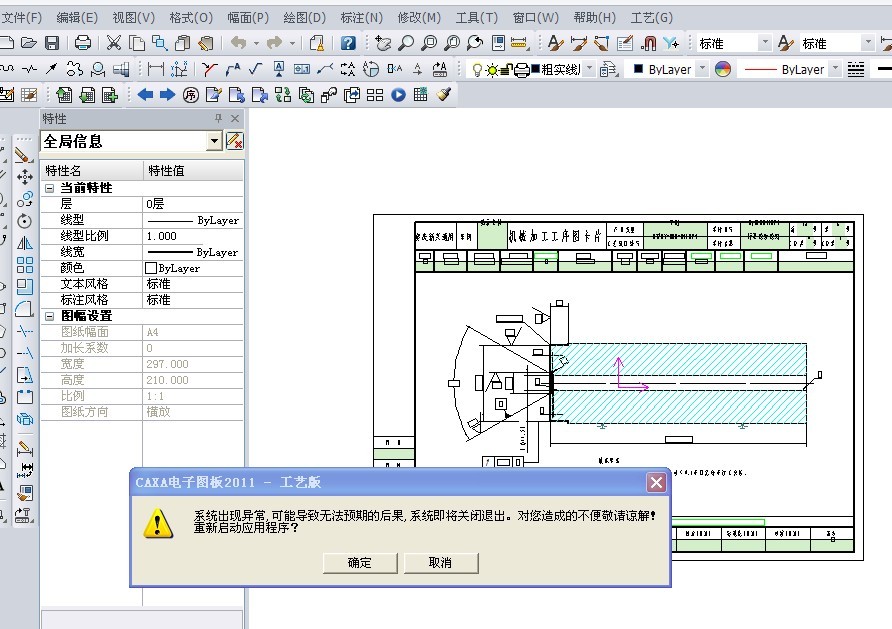Click the blue left arrow icon

[x=145, y=95]
